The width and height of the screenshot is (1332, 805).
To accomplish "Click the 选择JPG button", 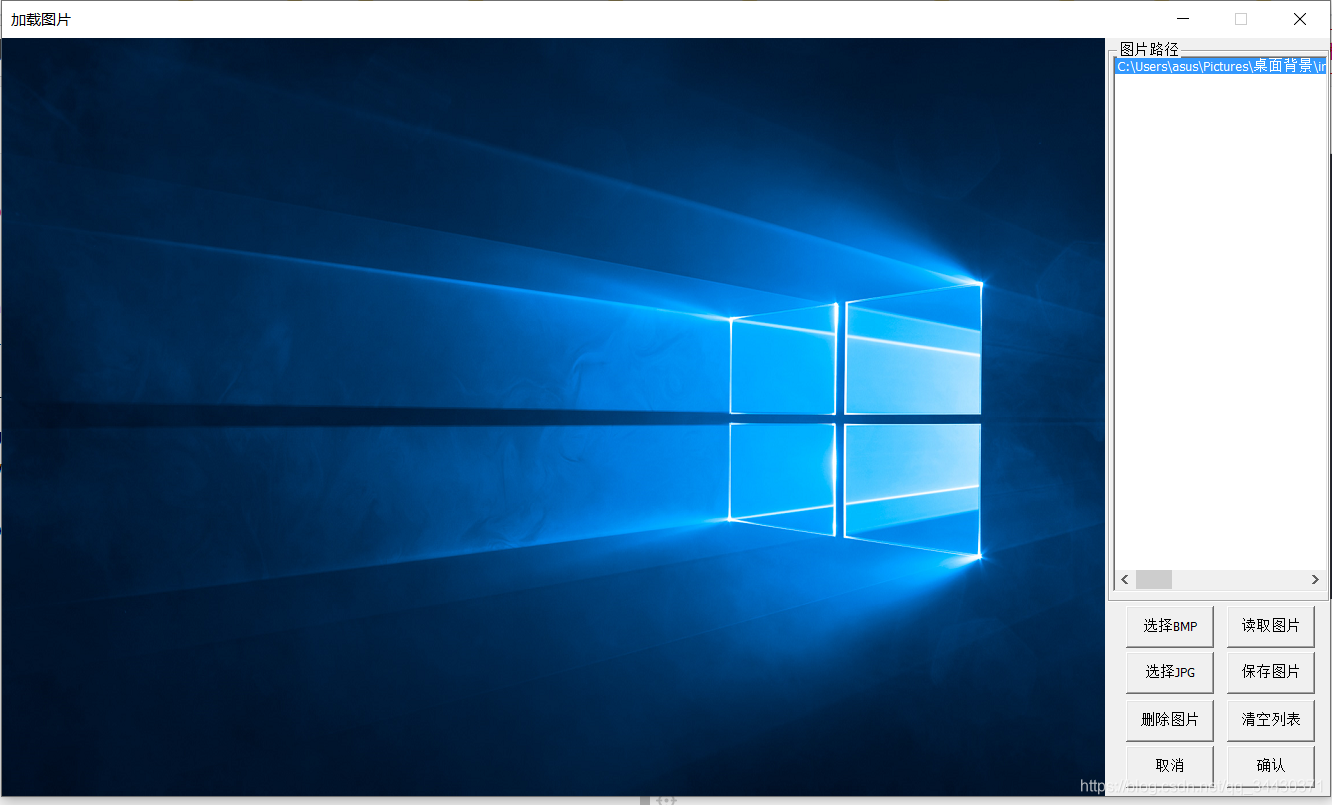I will click(x=1170, y=672).
